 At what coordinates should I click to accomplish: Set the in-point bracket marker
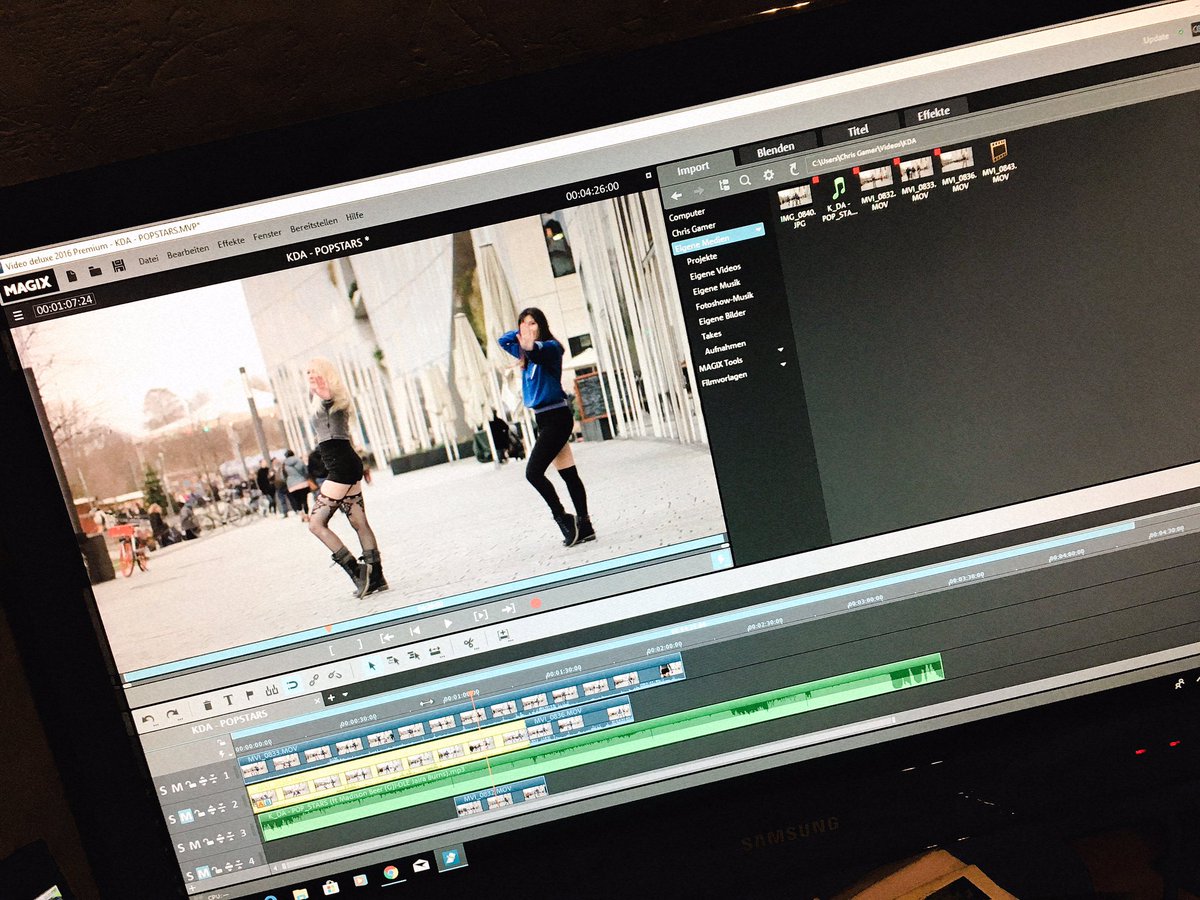tap(331, 650)
